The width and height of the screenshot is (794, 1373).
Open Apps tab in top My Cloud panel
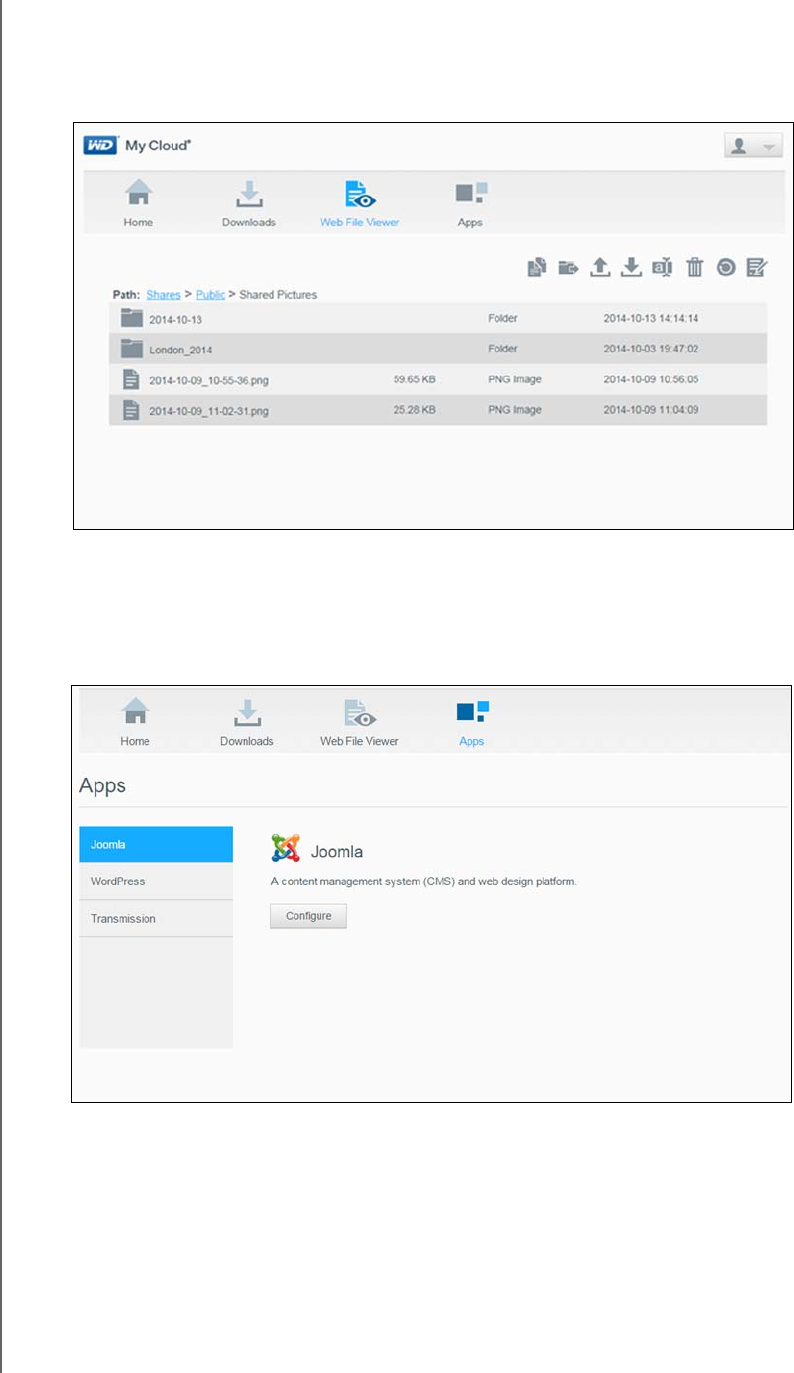[470, 204]
